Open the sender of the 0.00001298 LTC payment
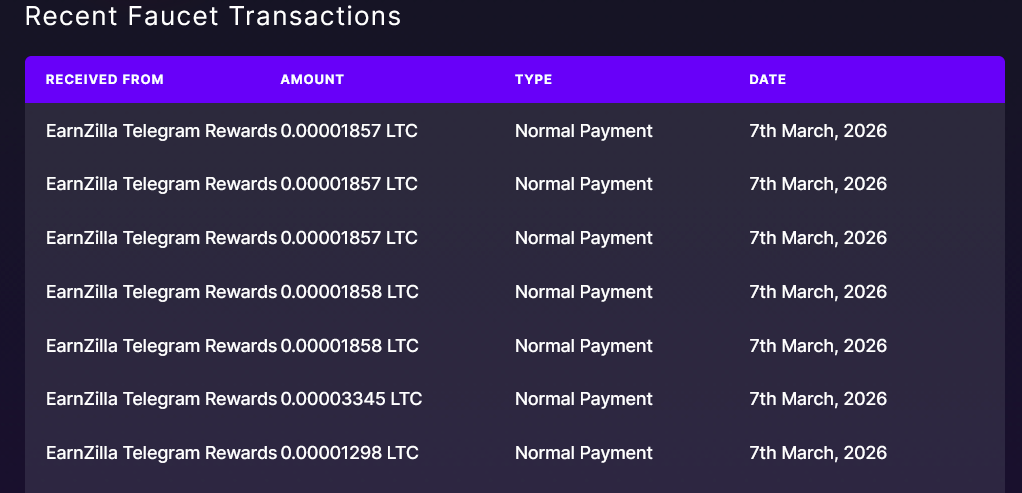 tap(161, 453)
